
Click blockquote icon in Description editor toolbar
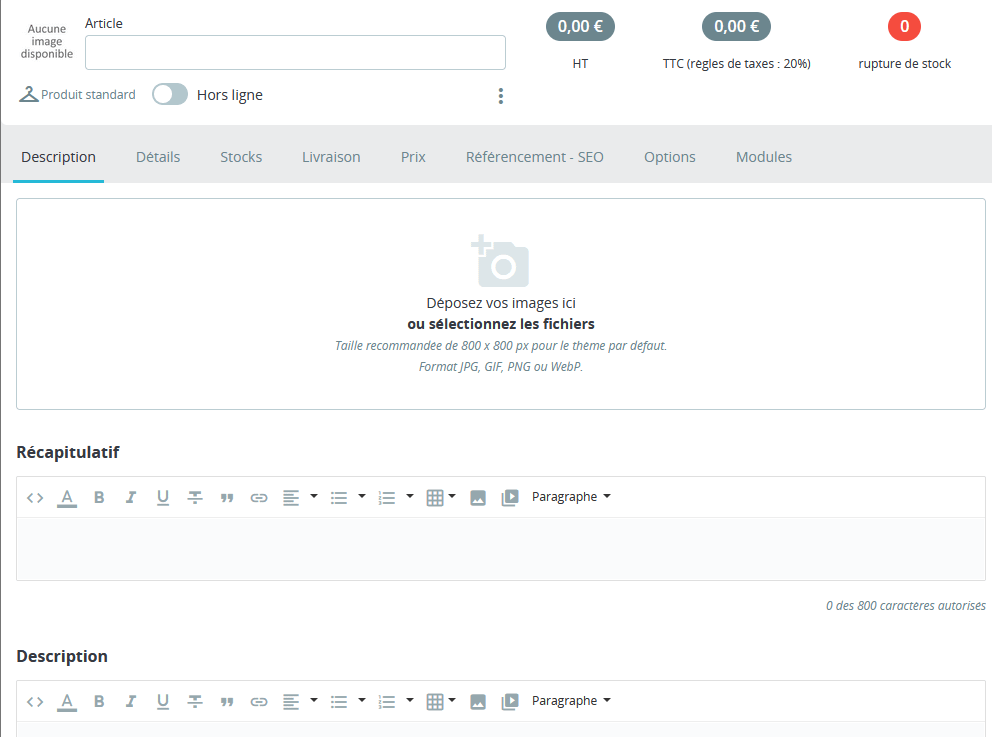click(x=227, y=702)
